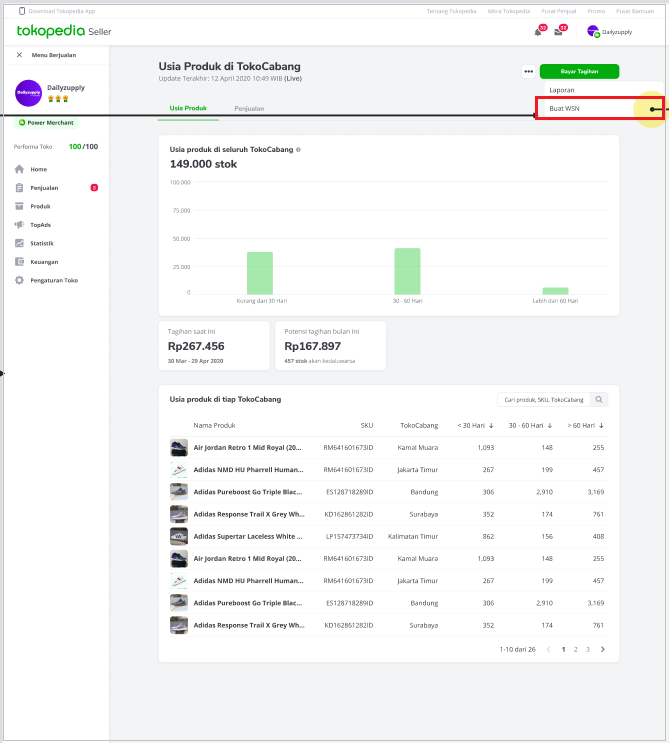669x743 pixels.
Task: Click the Nama Produk column header
Action: point(214,426)
